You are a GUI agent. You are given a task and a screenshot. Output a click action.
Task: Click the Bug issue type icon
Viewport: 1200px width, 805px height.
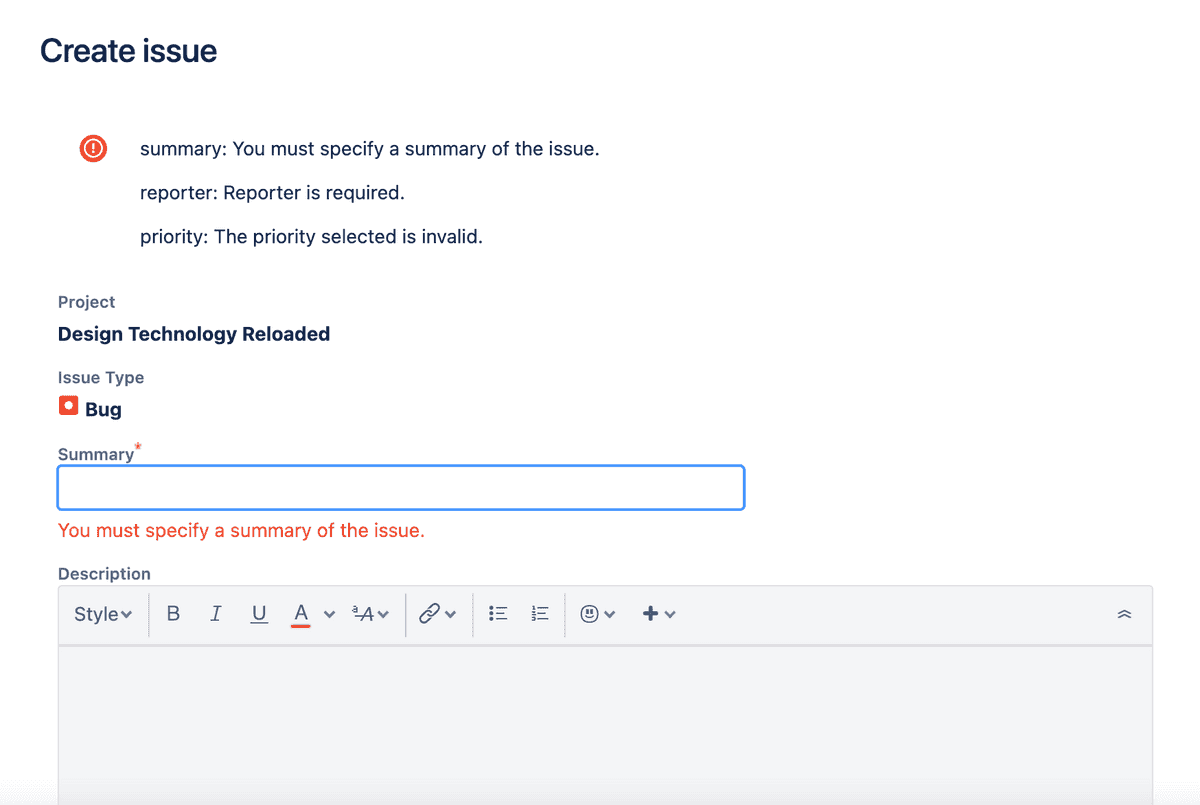(x=68, y=406)
